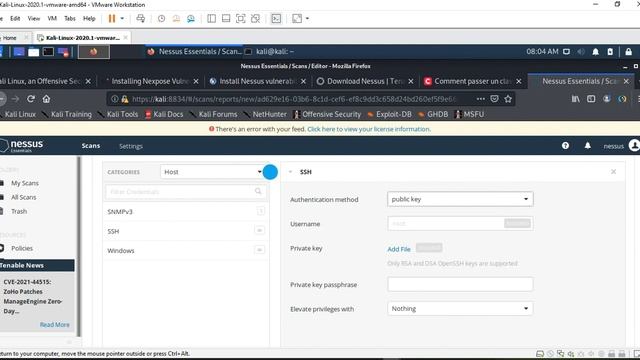Open Authentication method public key dropdown
Screen dimensions: 640x360
460,199
